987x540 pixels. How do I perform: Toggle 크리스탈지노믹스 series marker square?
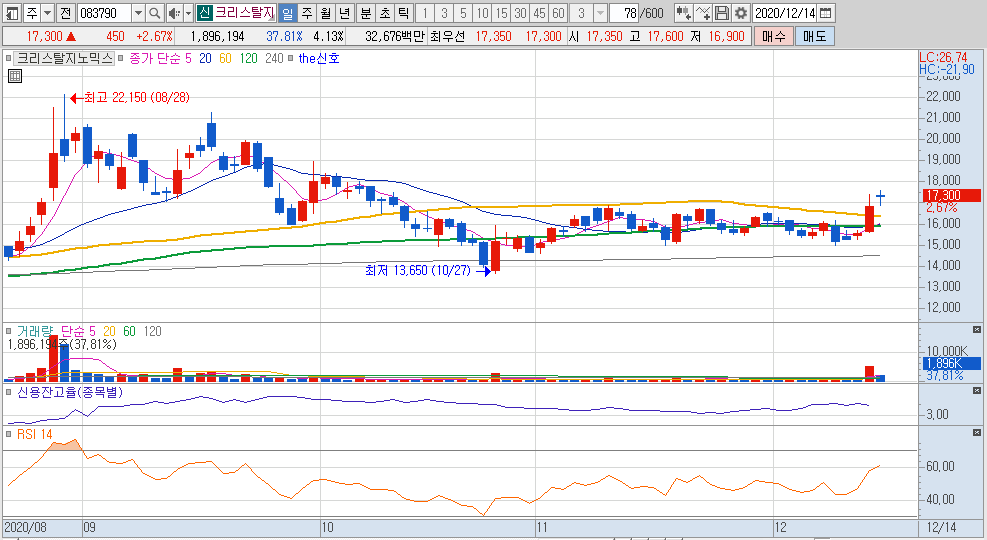[x=9, y=59]
